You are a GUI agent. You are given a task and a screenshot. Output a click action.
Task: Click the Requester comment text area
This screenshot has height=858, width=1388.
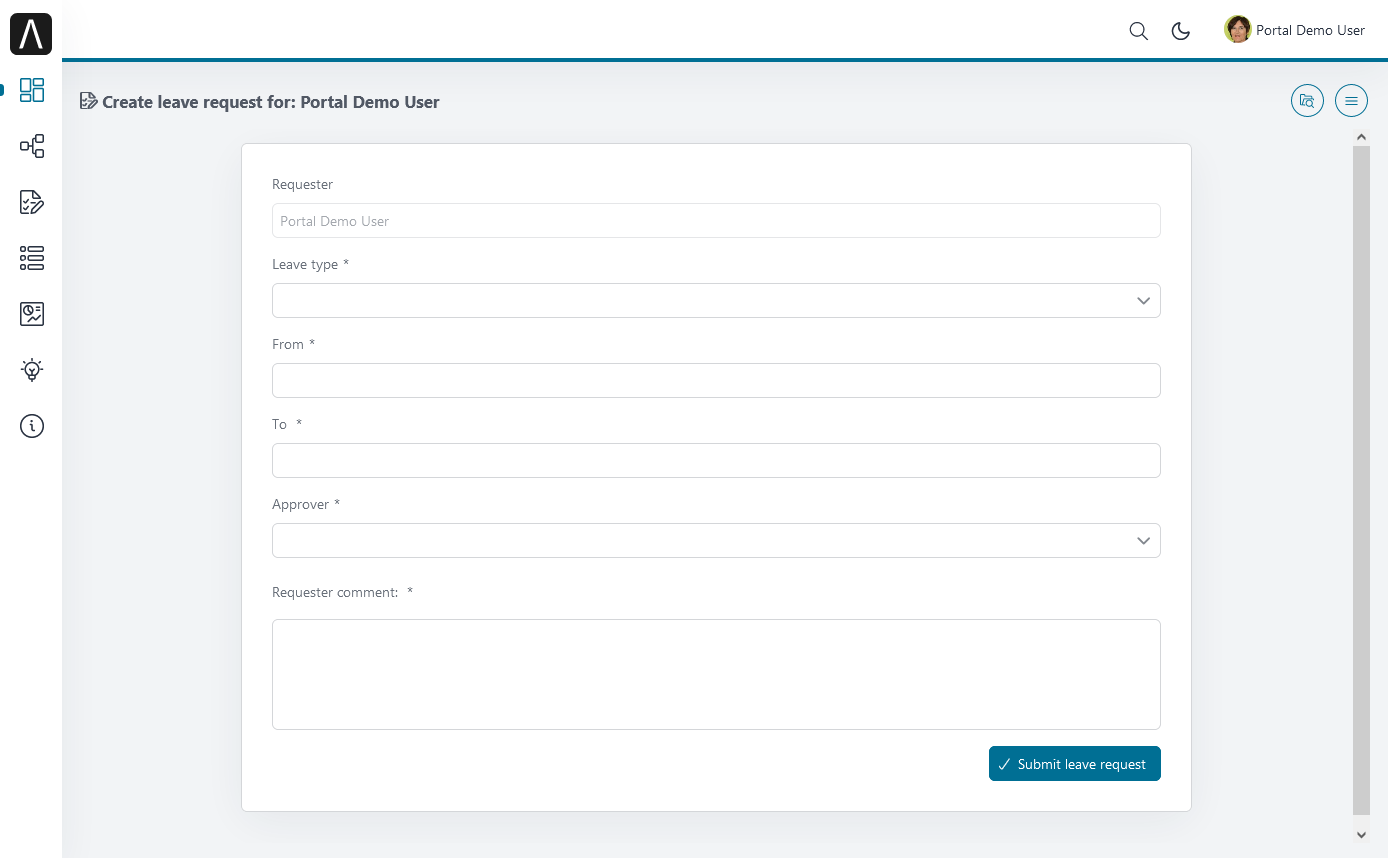[716, 674]
